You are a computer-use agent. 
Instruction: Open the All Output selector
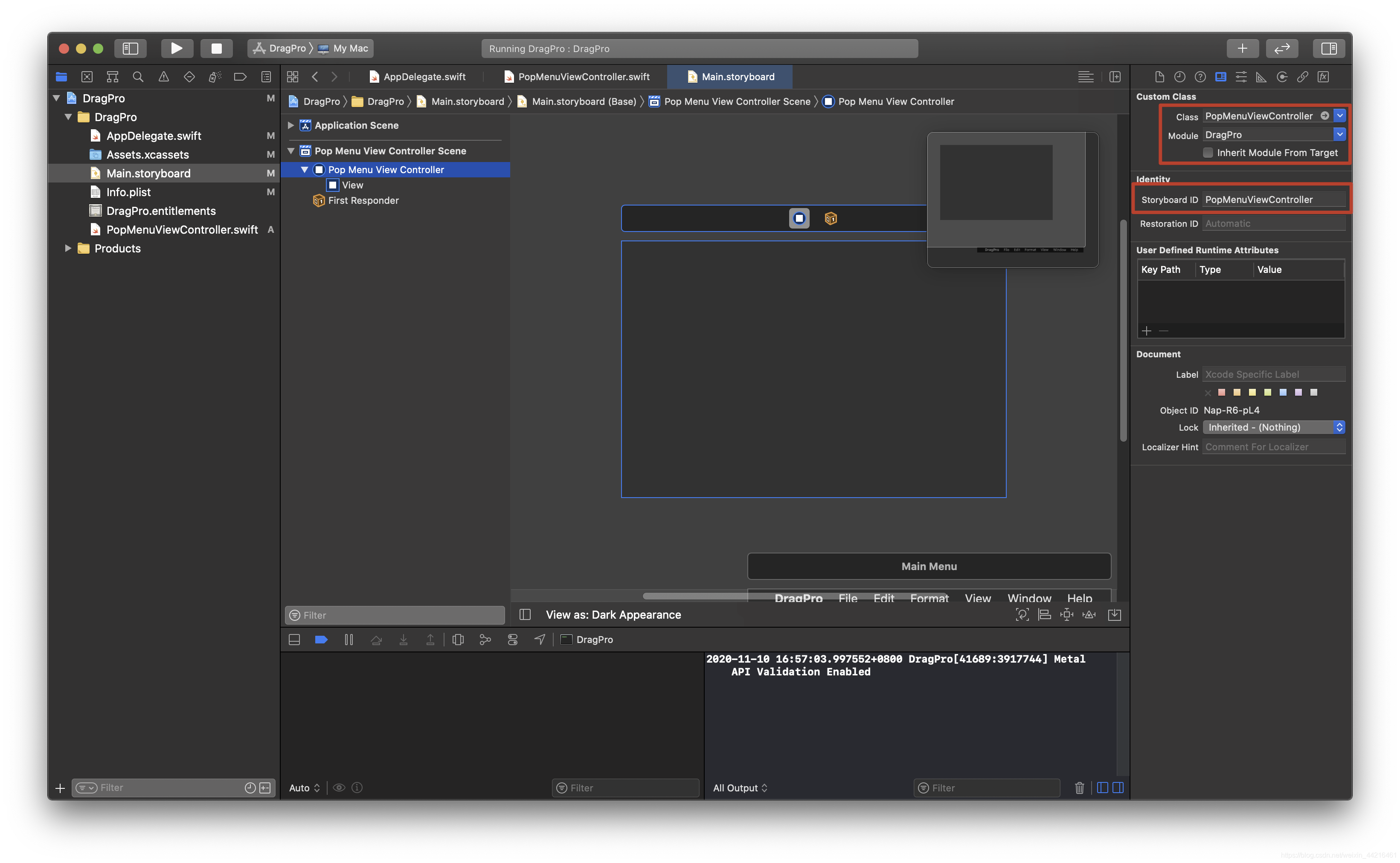(740, 788)
